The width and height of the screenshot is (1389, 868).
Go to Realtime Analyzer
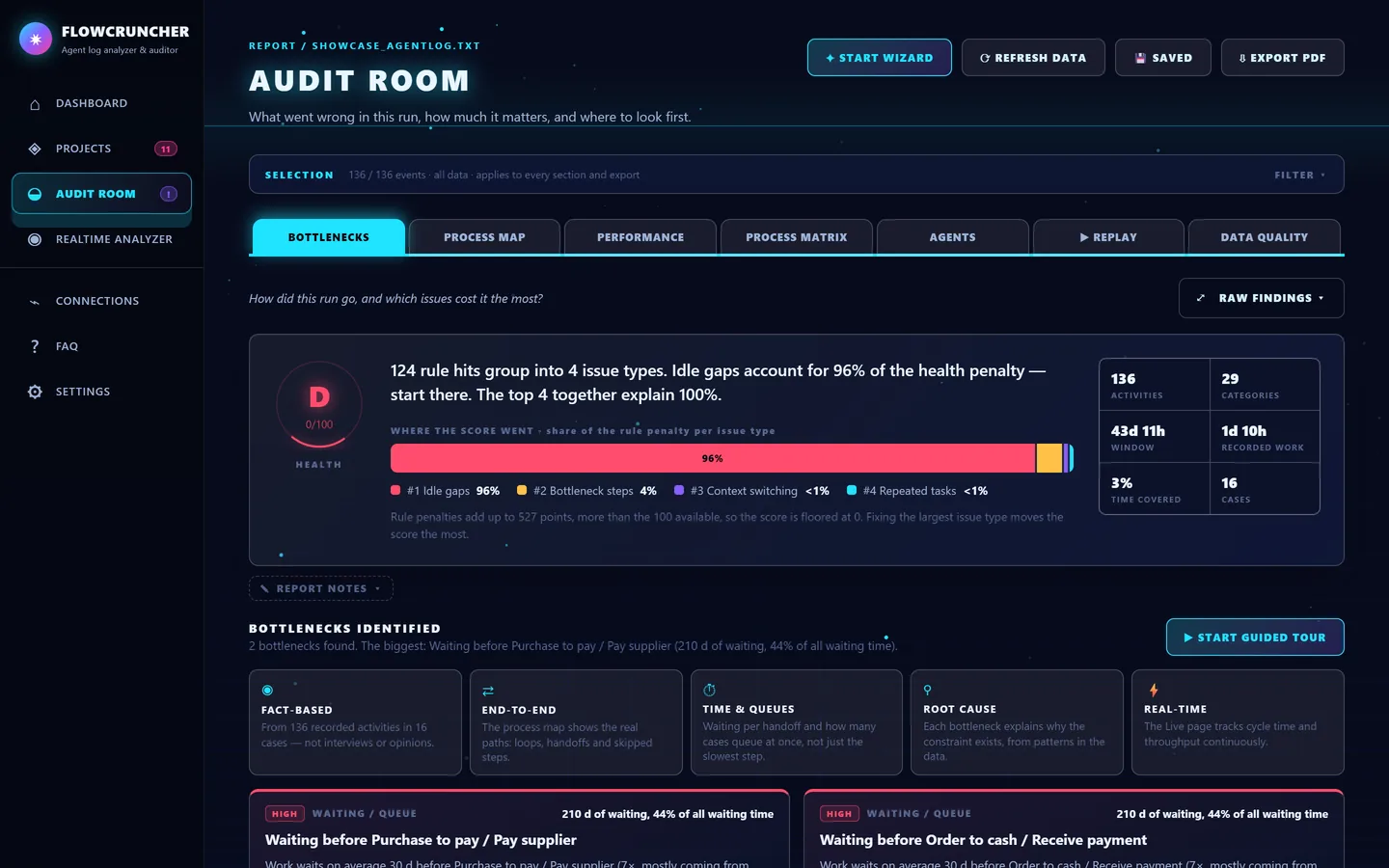[101, 239]
